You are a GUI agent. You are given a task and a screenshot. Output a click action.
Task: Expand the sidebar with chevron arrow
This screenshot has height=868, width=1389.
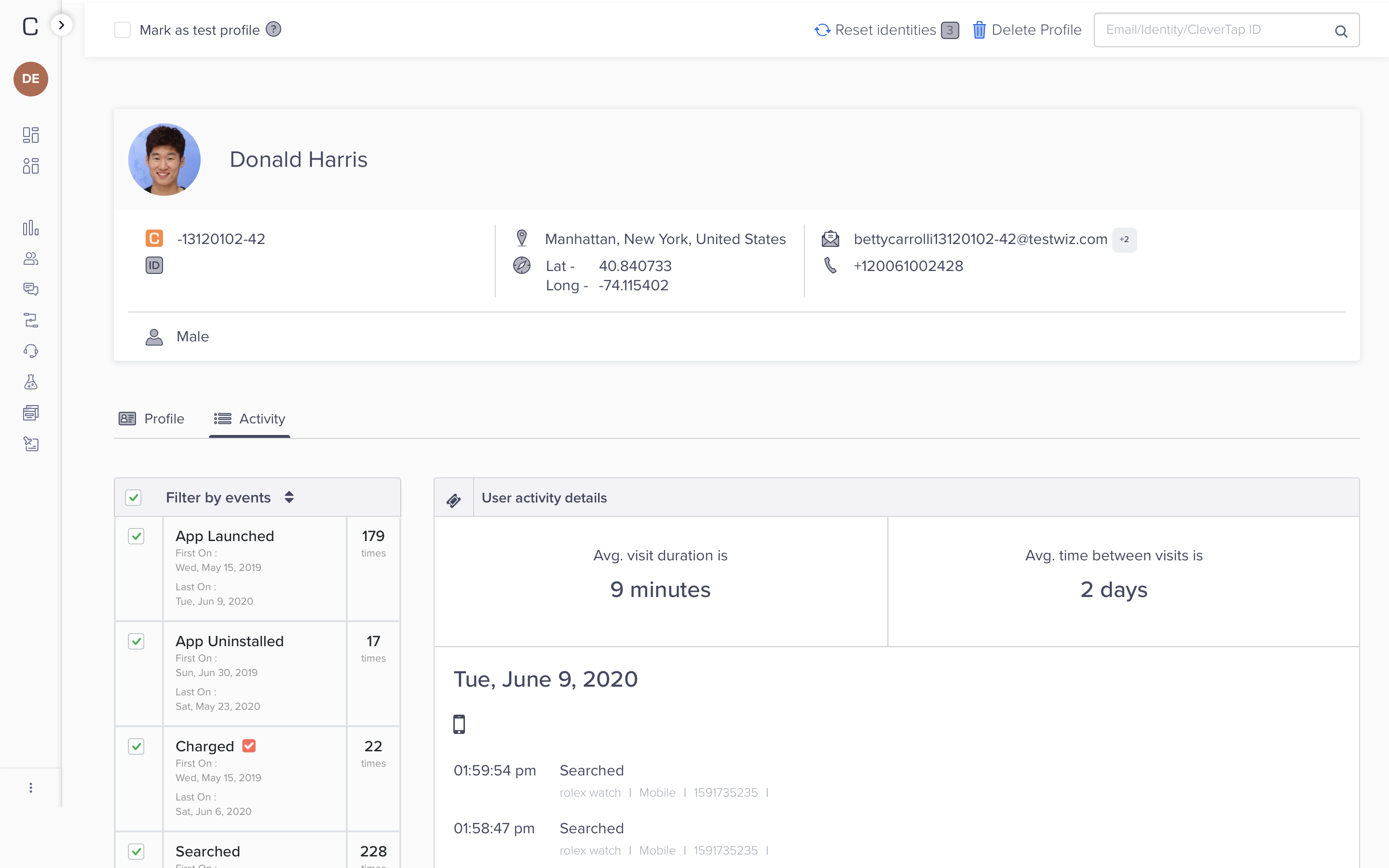tap(61, 25)
